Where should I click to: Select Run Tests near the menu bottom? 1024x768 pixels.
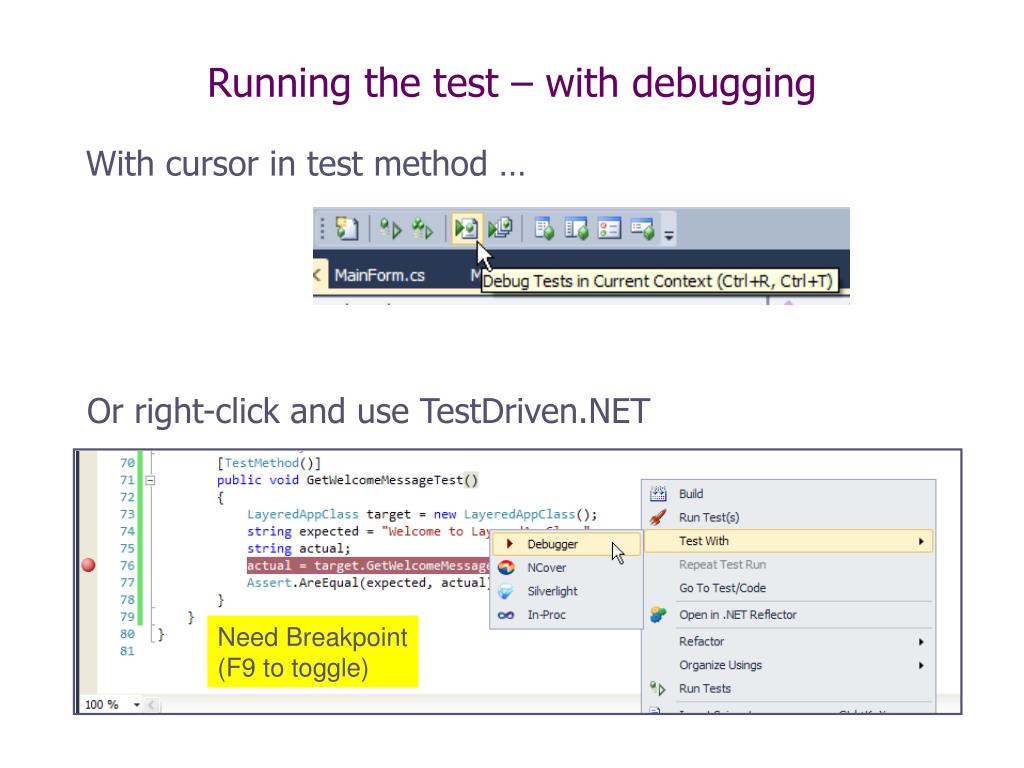[790, 688]
